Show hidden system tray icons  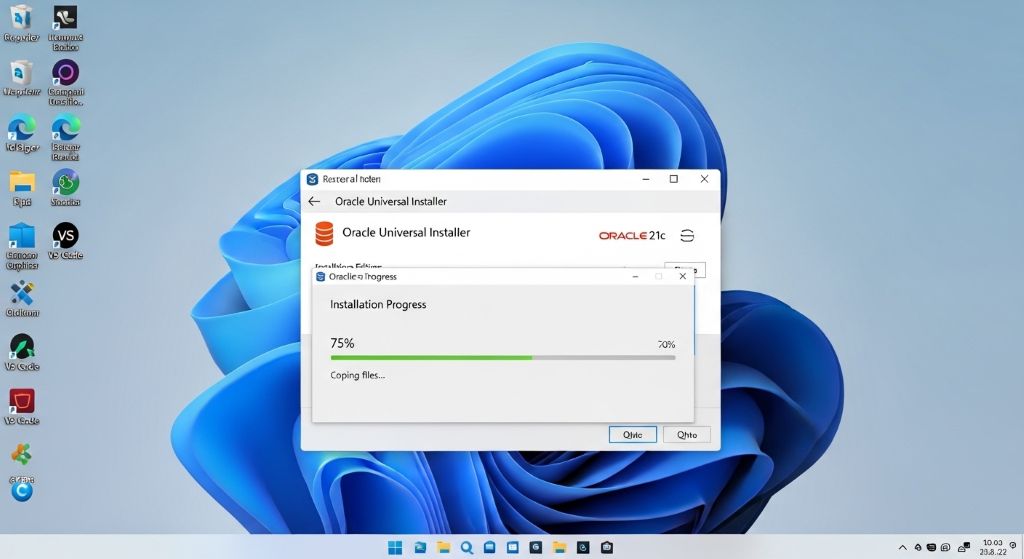coord(903,547)
